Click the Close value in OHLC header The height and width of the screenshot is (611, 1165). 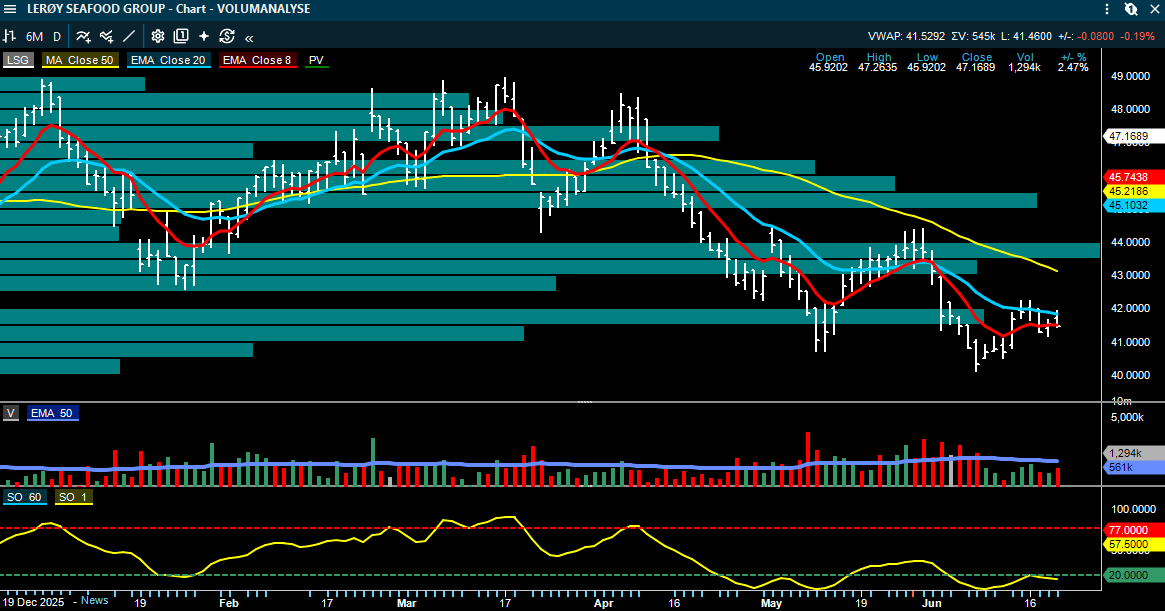976,68
